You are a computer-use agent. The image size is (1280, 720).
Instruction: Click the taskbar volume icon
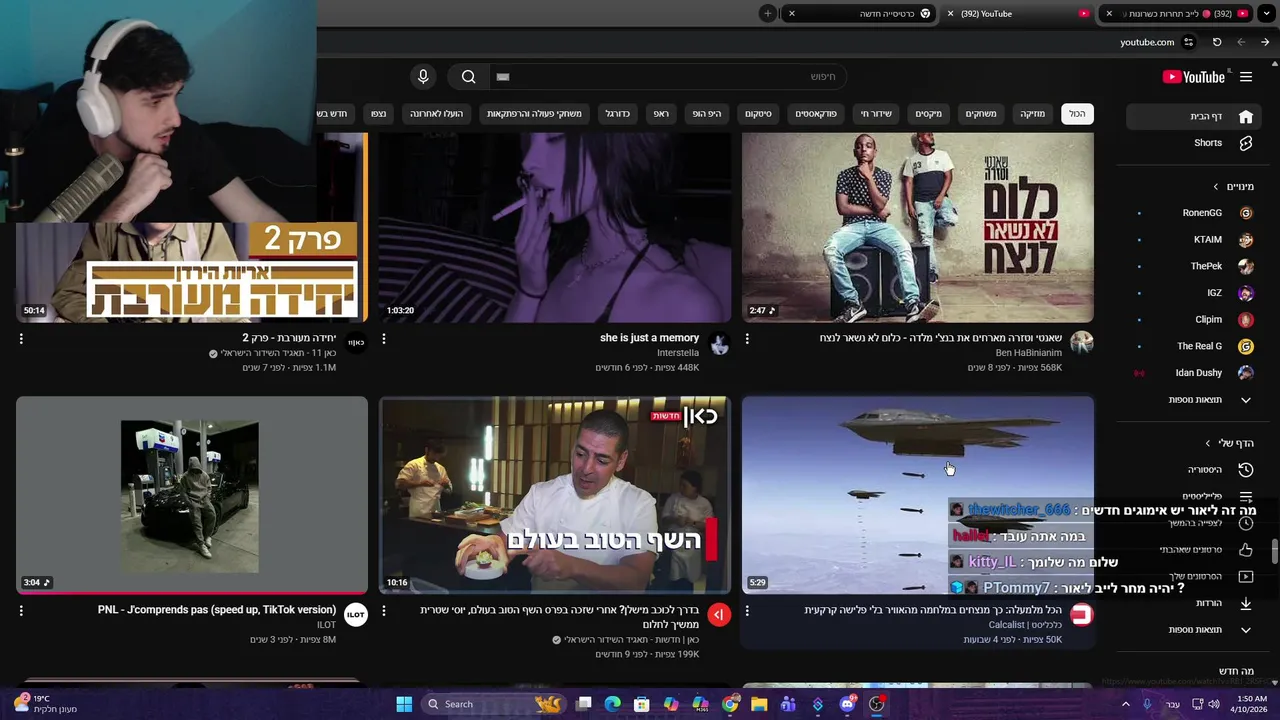point(1214,704)
